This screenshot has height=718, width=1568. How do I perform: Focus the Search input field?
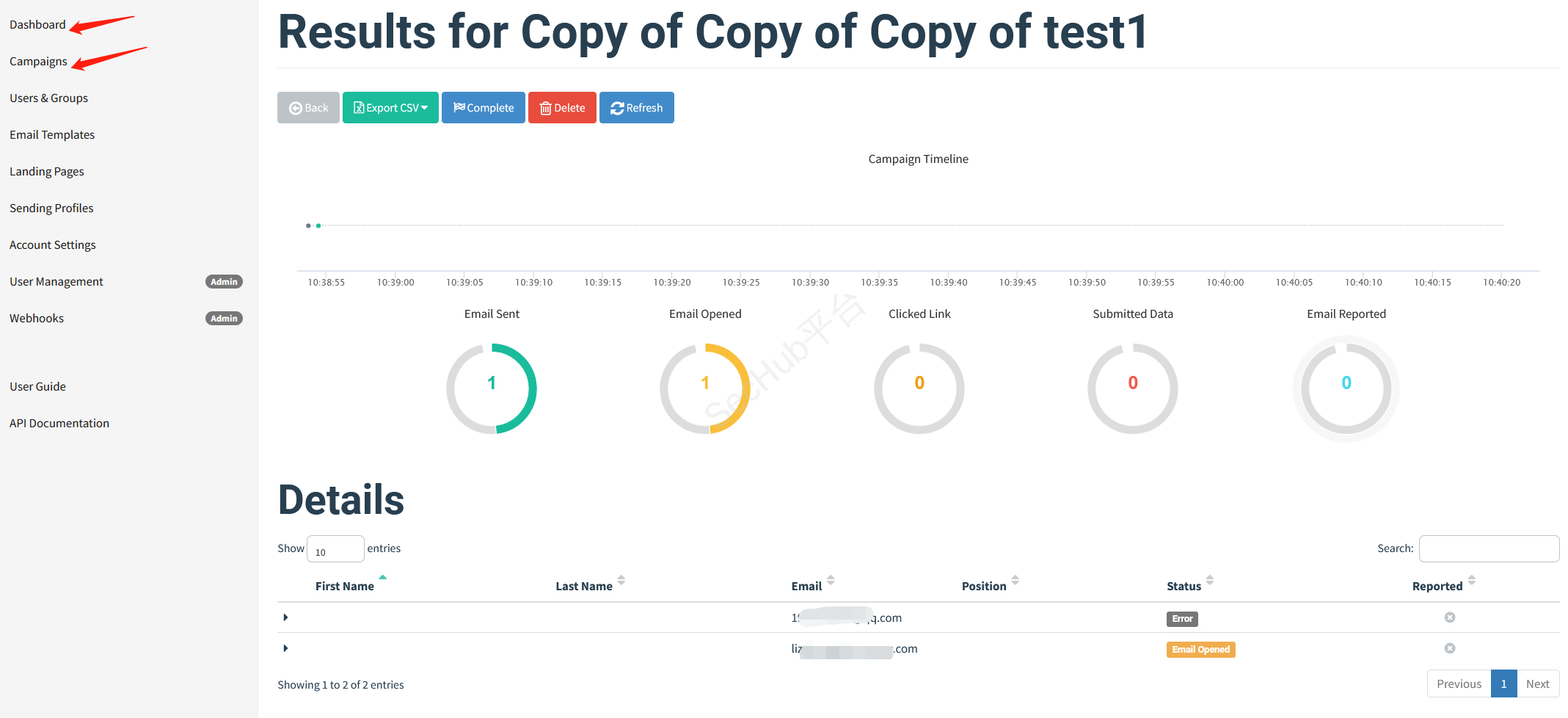click(1488, 548)
